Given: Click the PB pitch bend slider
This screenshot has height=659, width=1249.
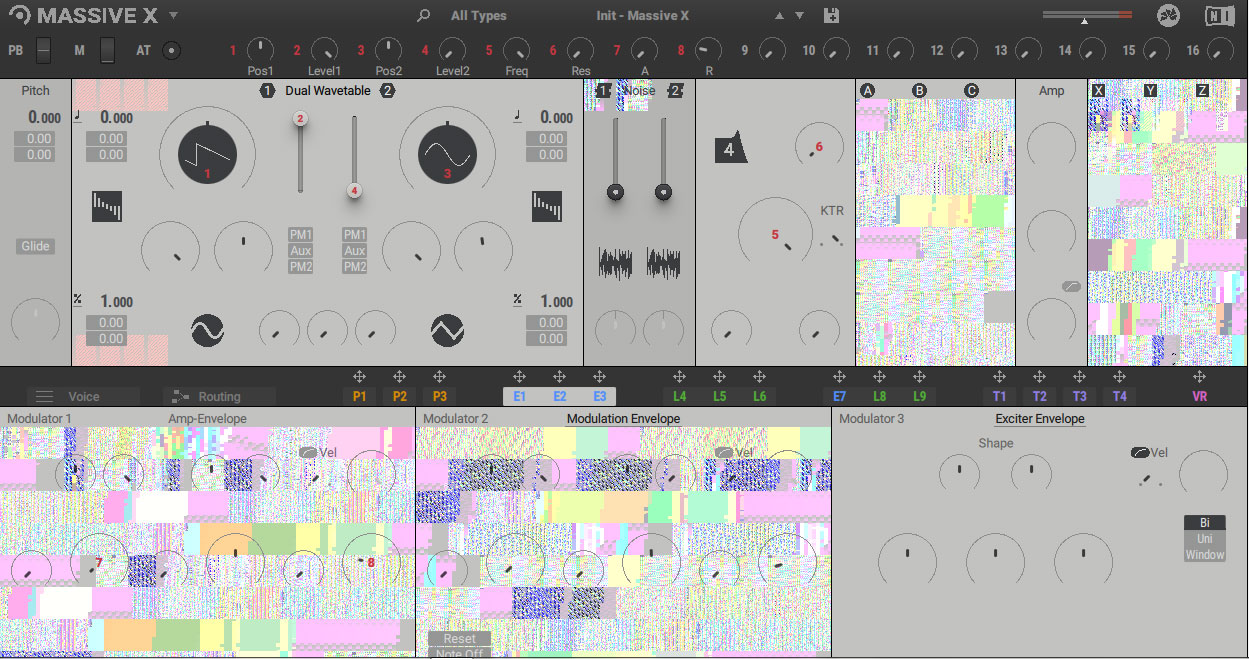Looking at the screenshot, I should [x=43, y=50].
